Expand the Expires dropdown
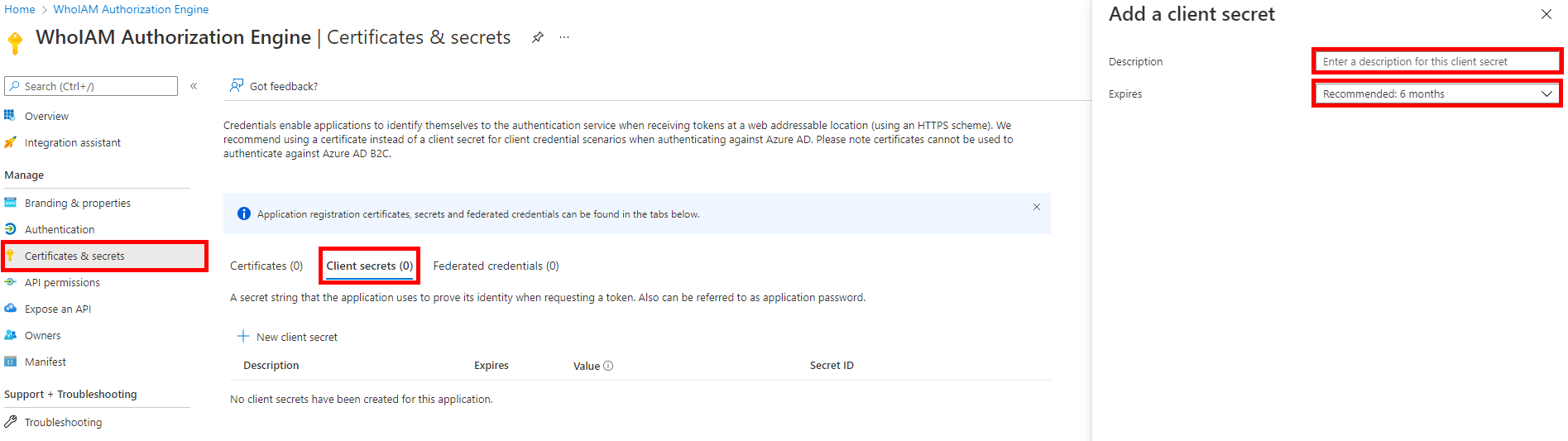 [1436, 93]
